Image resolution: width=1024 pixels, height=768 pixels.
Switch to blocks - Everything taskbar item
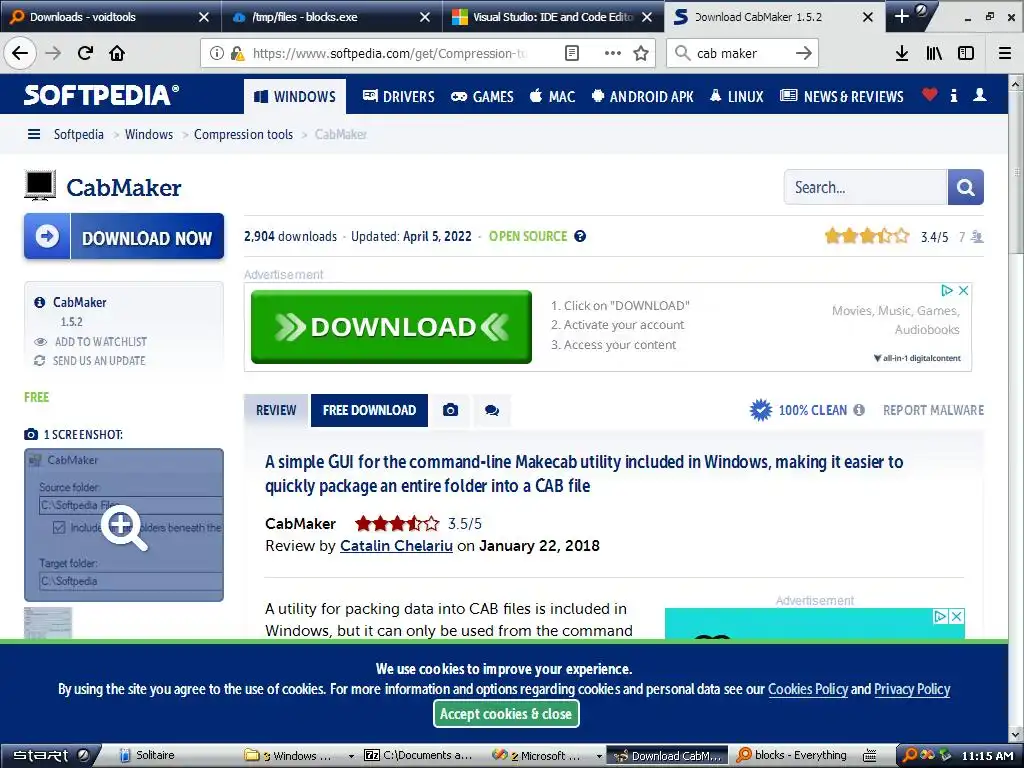pos(792,756)
